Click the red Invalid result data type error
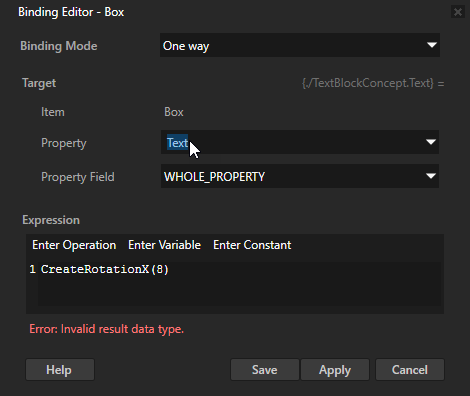Viewport: 470px width, 396px height. (x=107, y=329)
